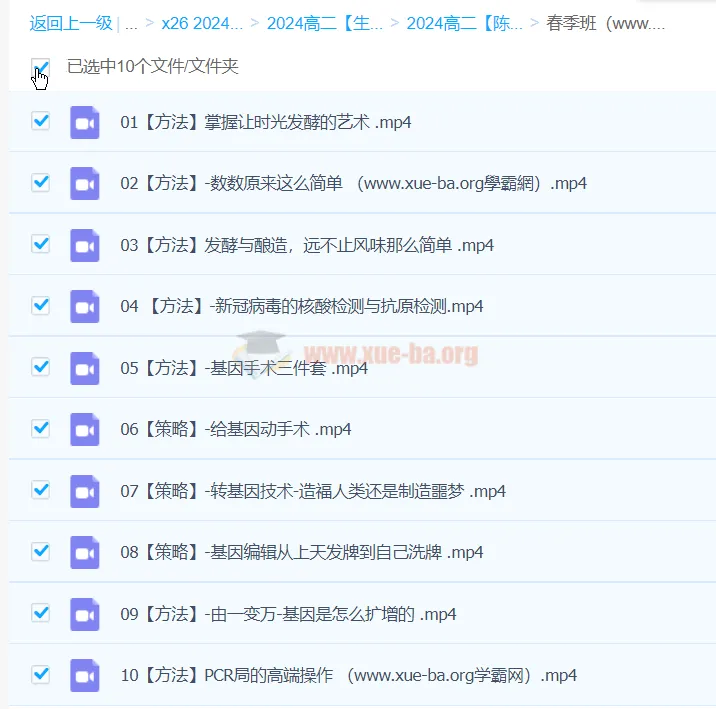This screenshot has height=709, width=716.
Task: Uncheck the checkbox for file 01 掌握让时光发酵的艺术
Action: coord(41,121)
